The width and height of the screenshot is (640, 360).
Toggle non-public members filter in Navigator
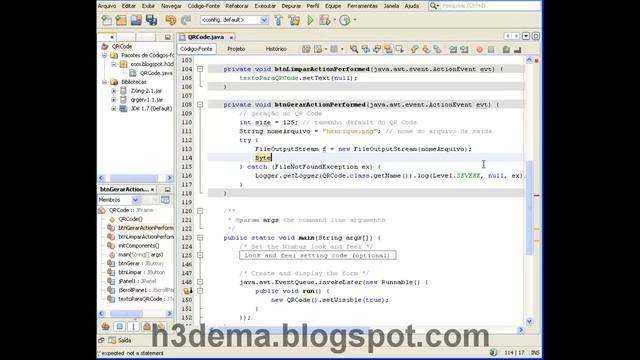[147, 327]
